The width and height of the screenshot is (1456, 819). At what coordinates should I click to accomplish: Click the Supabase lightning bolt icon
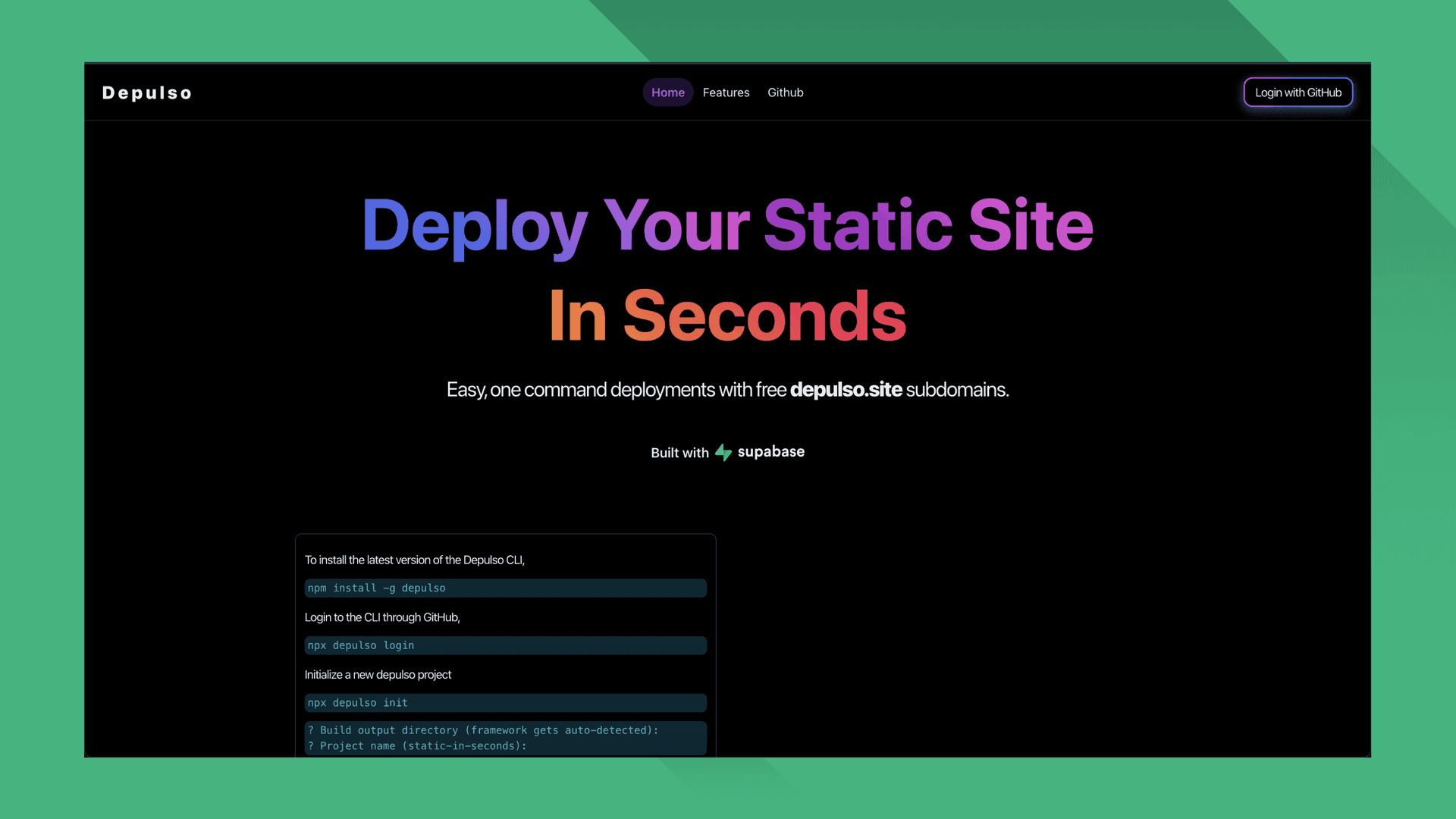(x=723, y=452)
